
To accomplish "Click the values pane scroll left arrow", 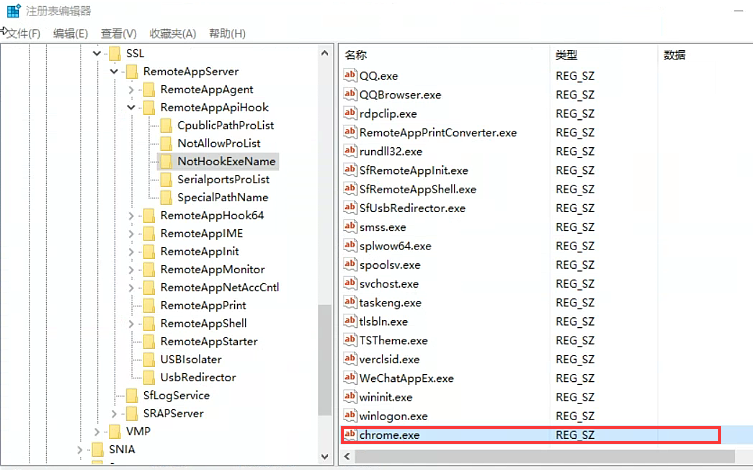I will (x=347, y=457).
